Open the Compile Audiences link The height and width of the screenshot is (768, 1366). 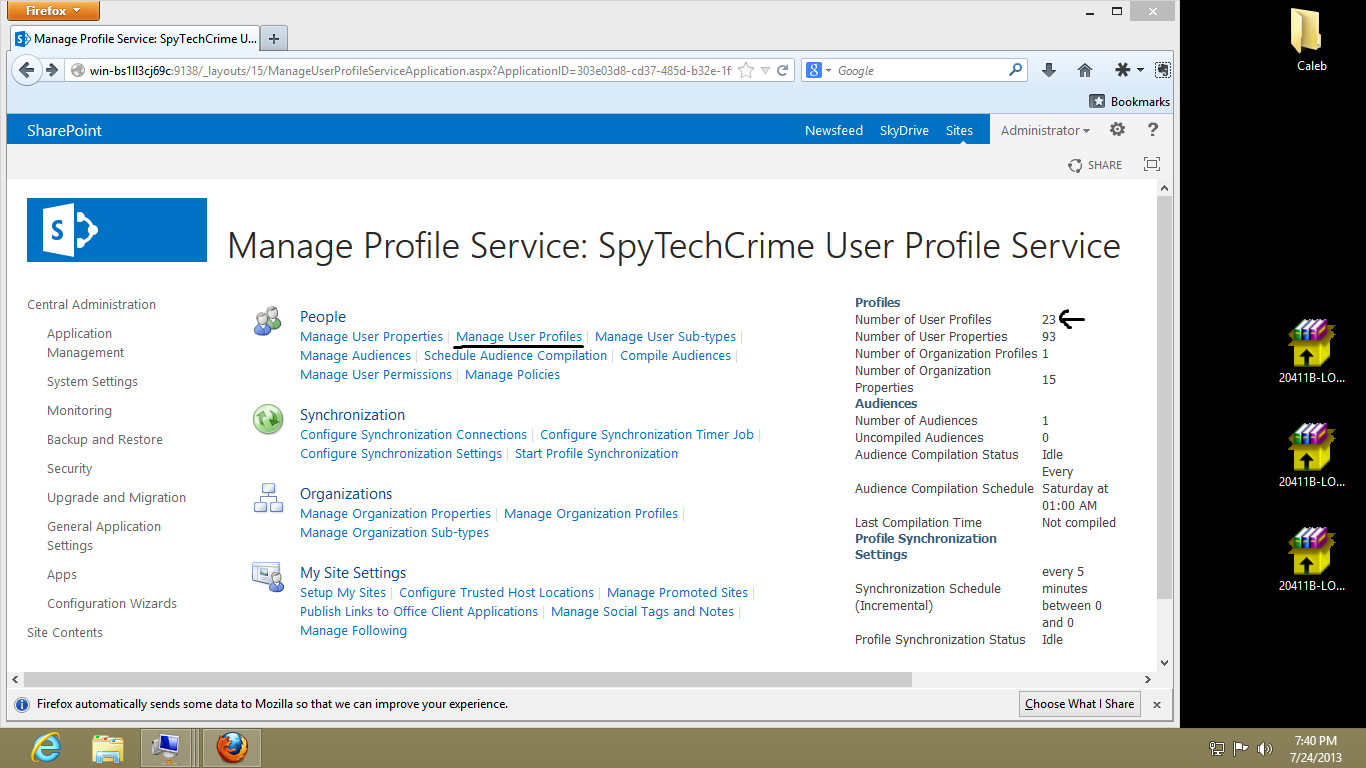click(675, 356)
